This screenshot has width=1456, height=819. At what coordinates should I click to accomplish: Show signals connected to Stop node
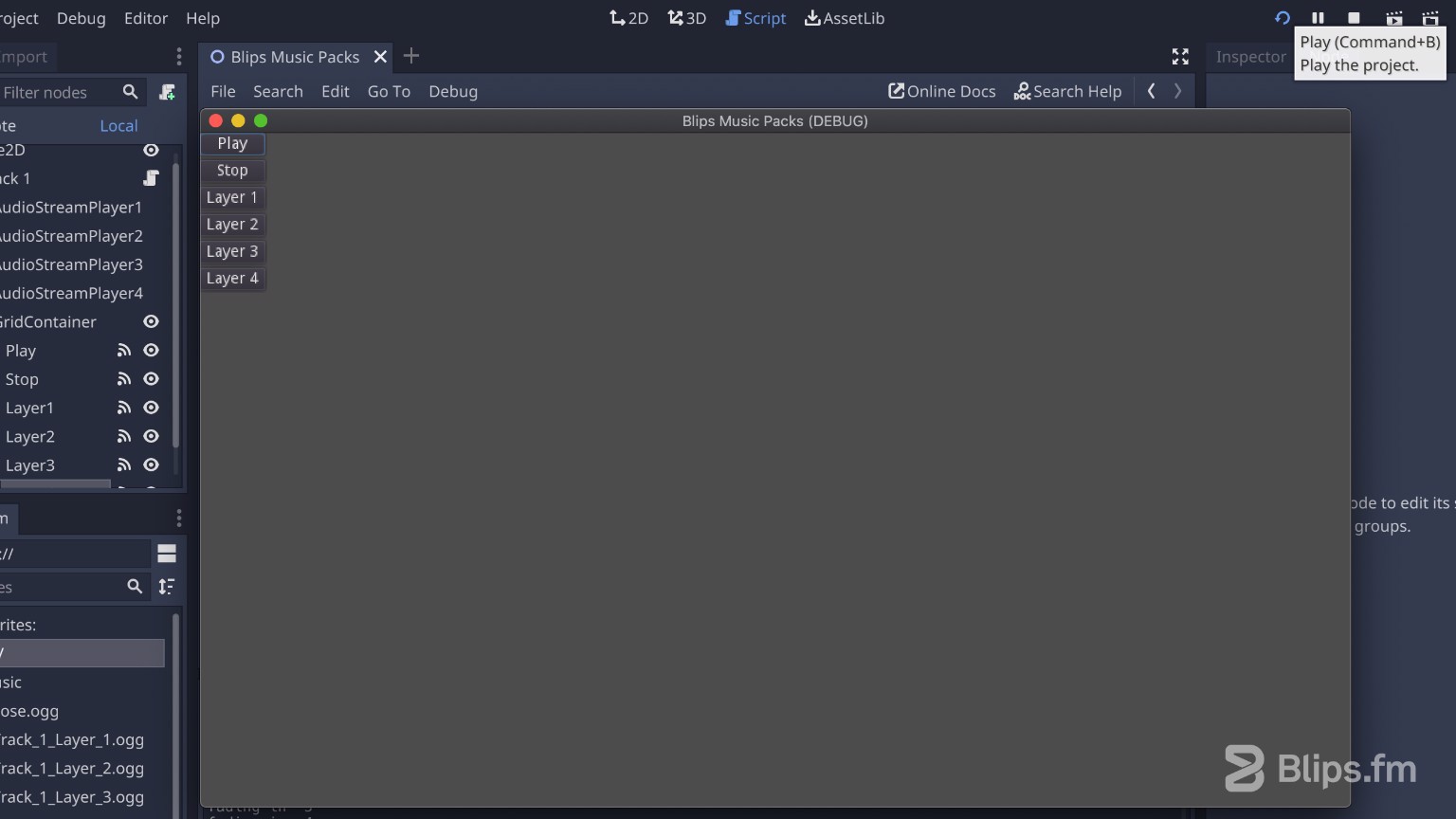click(x=123, y=378)
